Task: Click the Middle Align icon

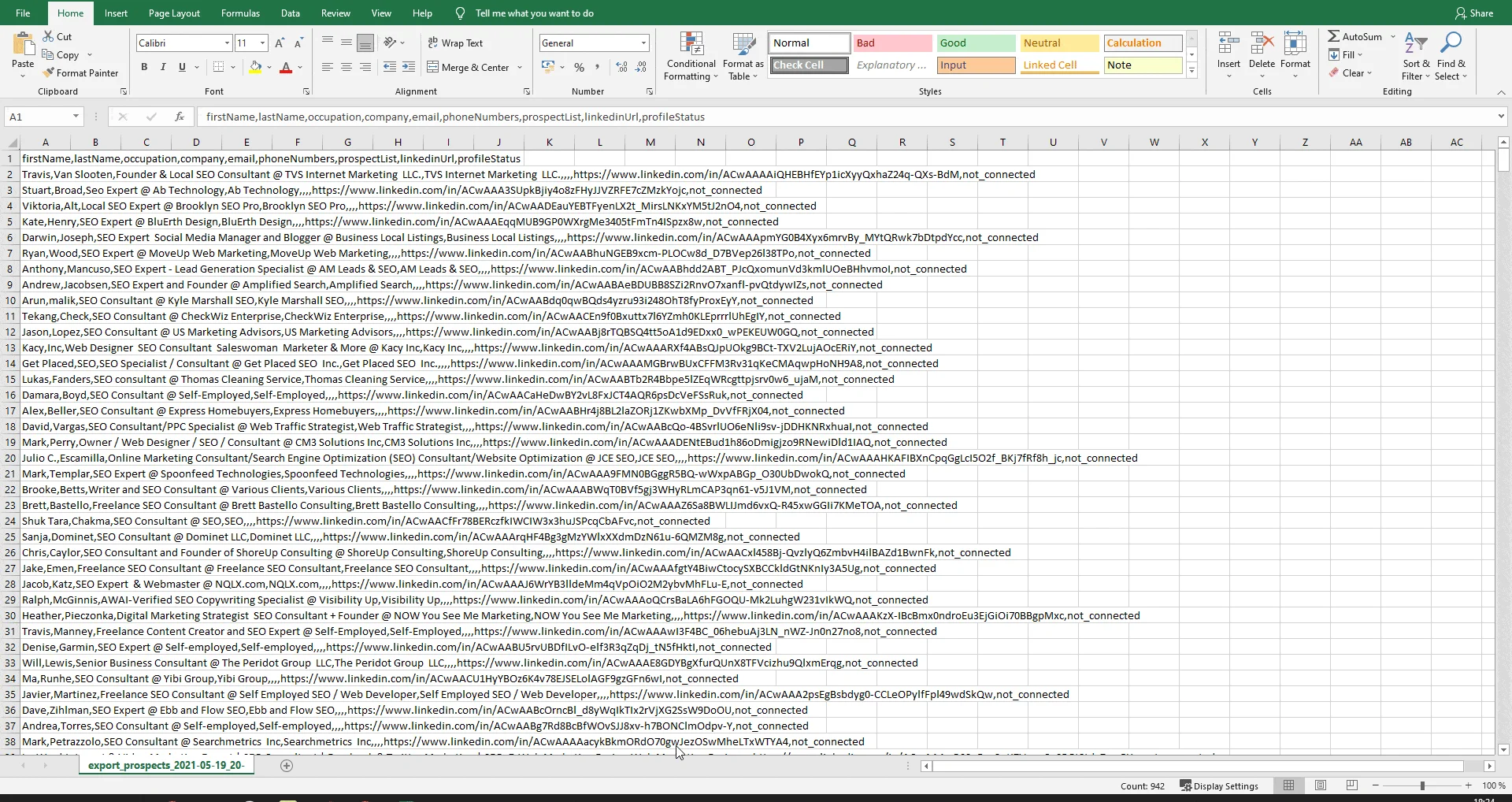Action: 346,43
